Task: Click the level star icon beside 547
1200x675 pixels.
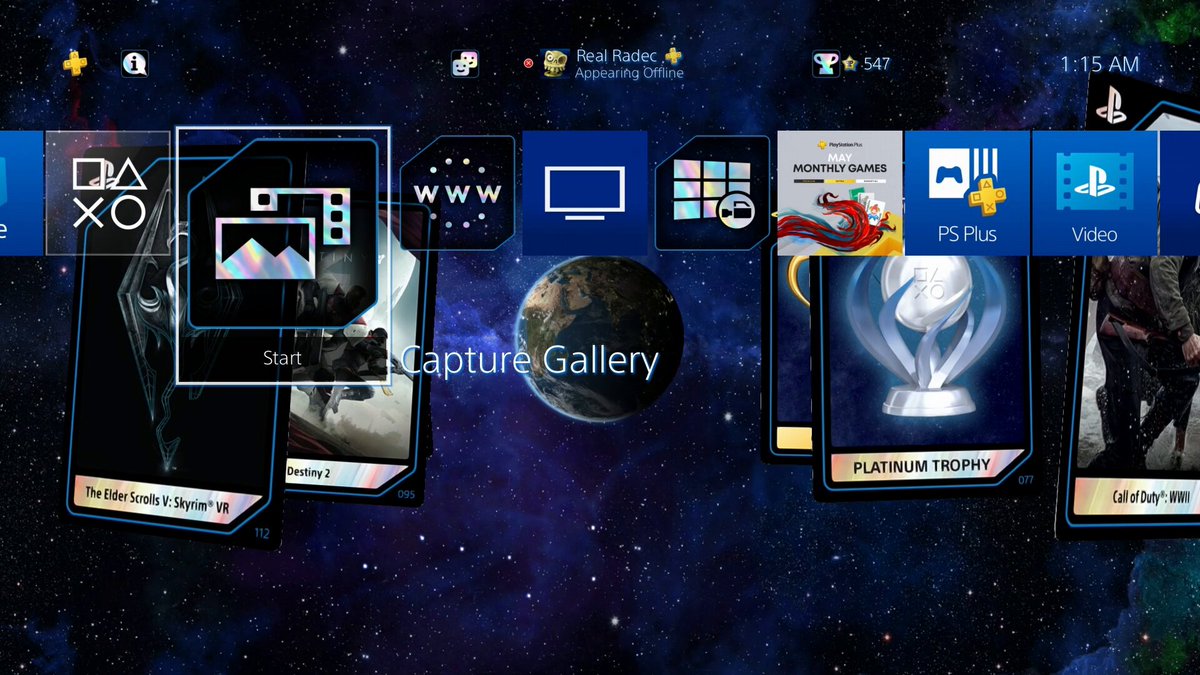Action: click(x=850, y=64)
